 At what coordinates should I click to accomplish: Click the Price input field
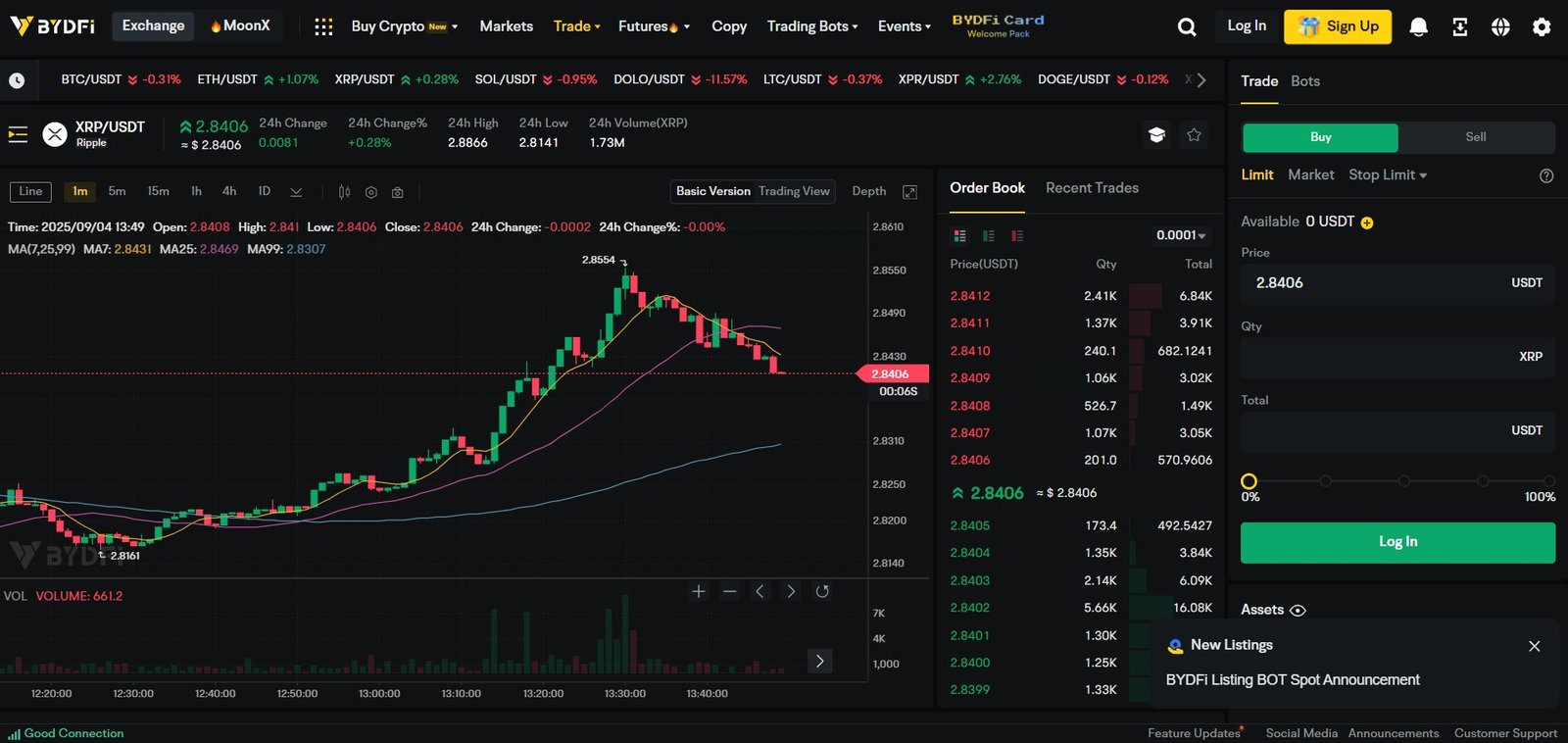(x=1397, y=283)
